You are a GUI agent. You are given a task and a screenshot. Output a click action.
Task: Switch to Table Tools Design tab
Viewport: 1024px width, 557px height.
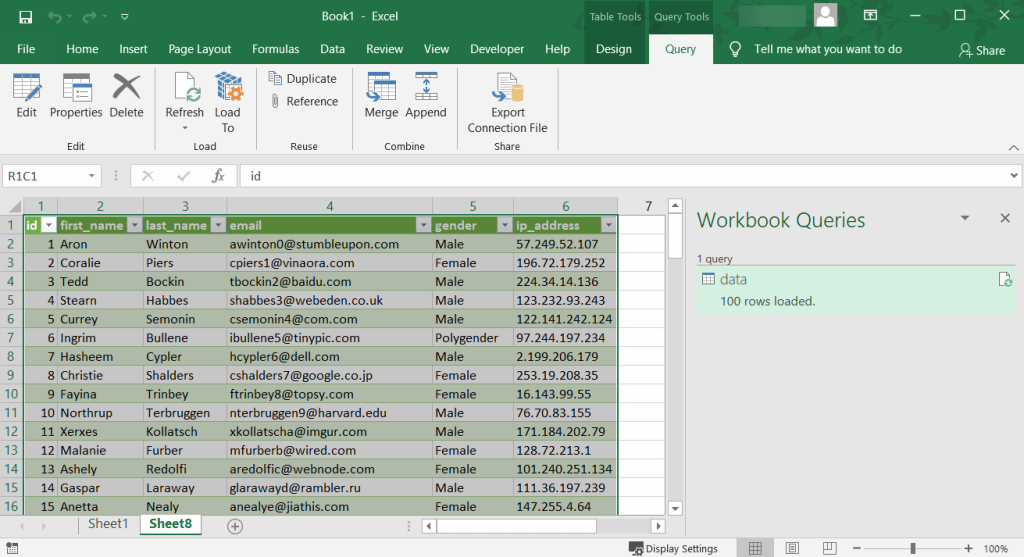click(x=614, y=49)
